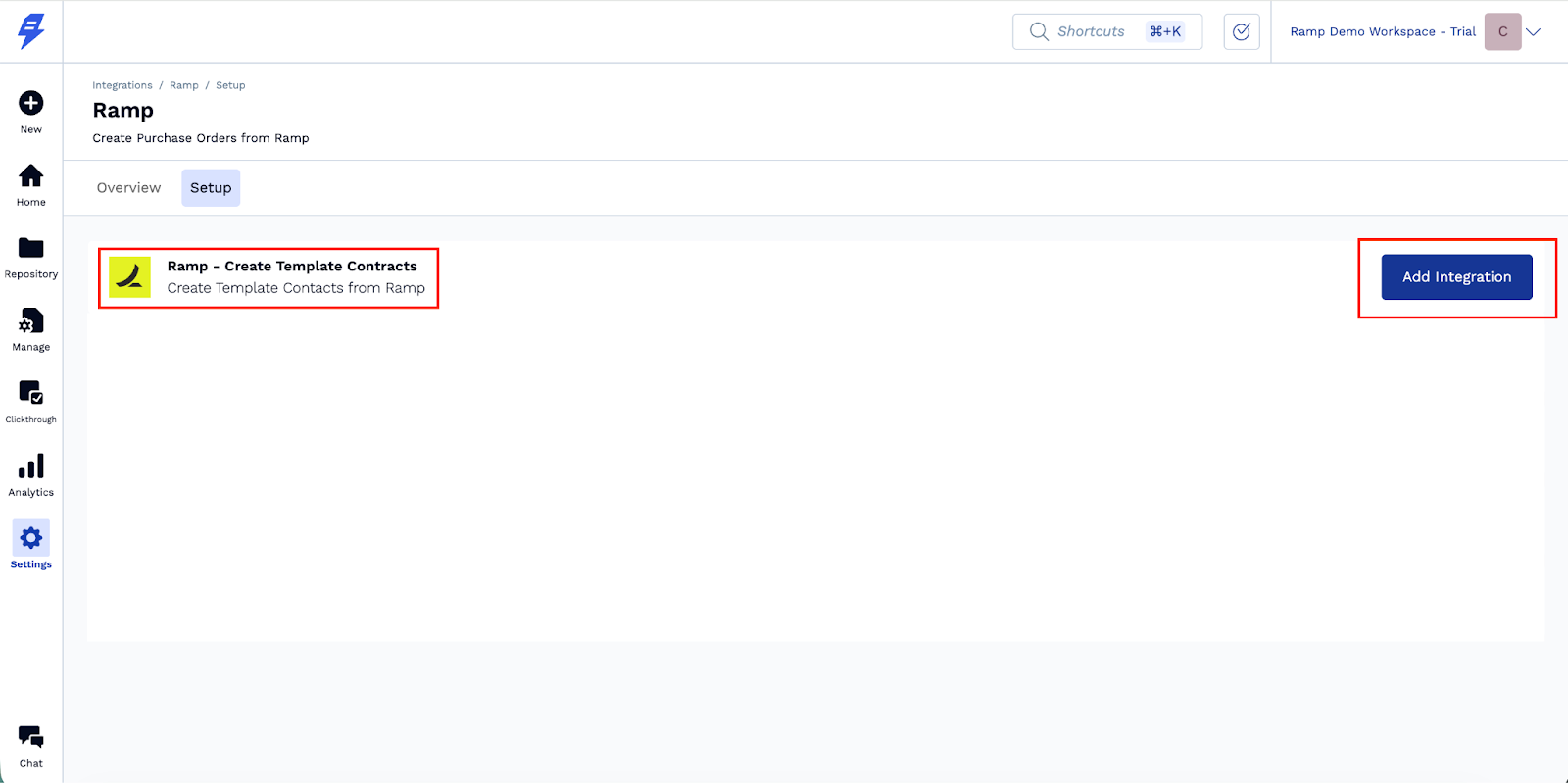
Task: Click the search magnifier icon
Action: coord(1039,31)
